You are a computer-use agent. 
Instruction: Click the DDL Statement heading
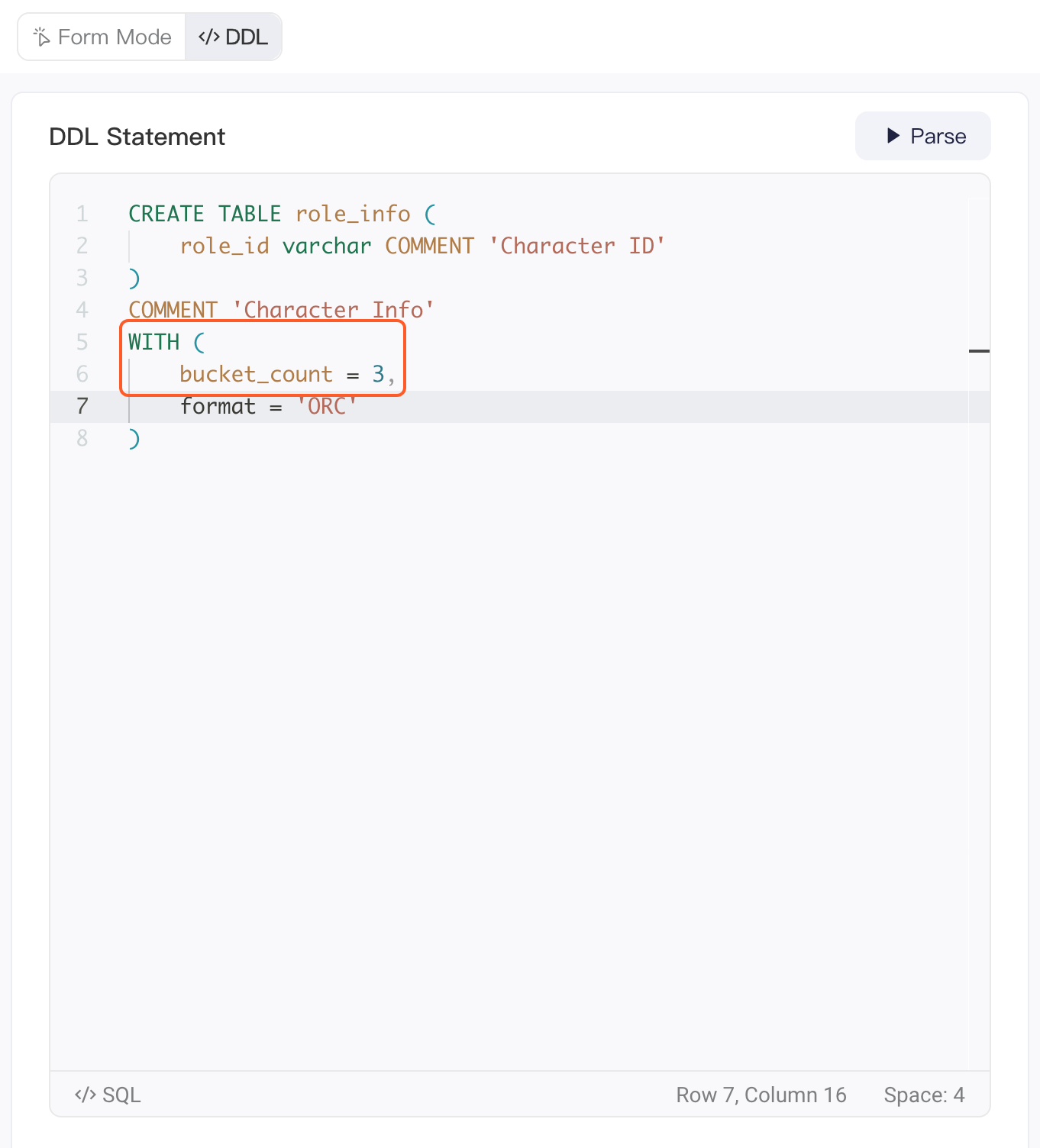(137, 137)
